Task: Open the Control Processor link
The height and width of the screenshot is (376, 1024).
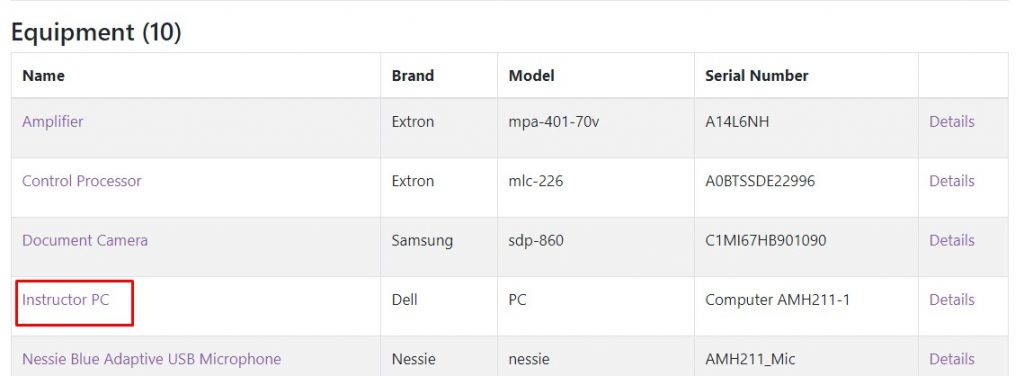Action: 82,181
